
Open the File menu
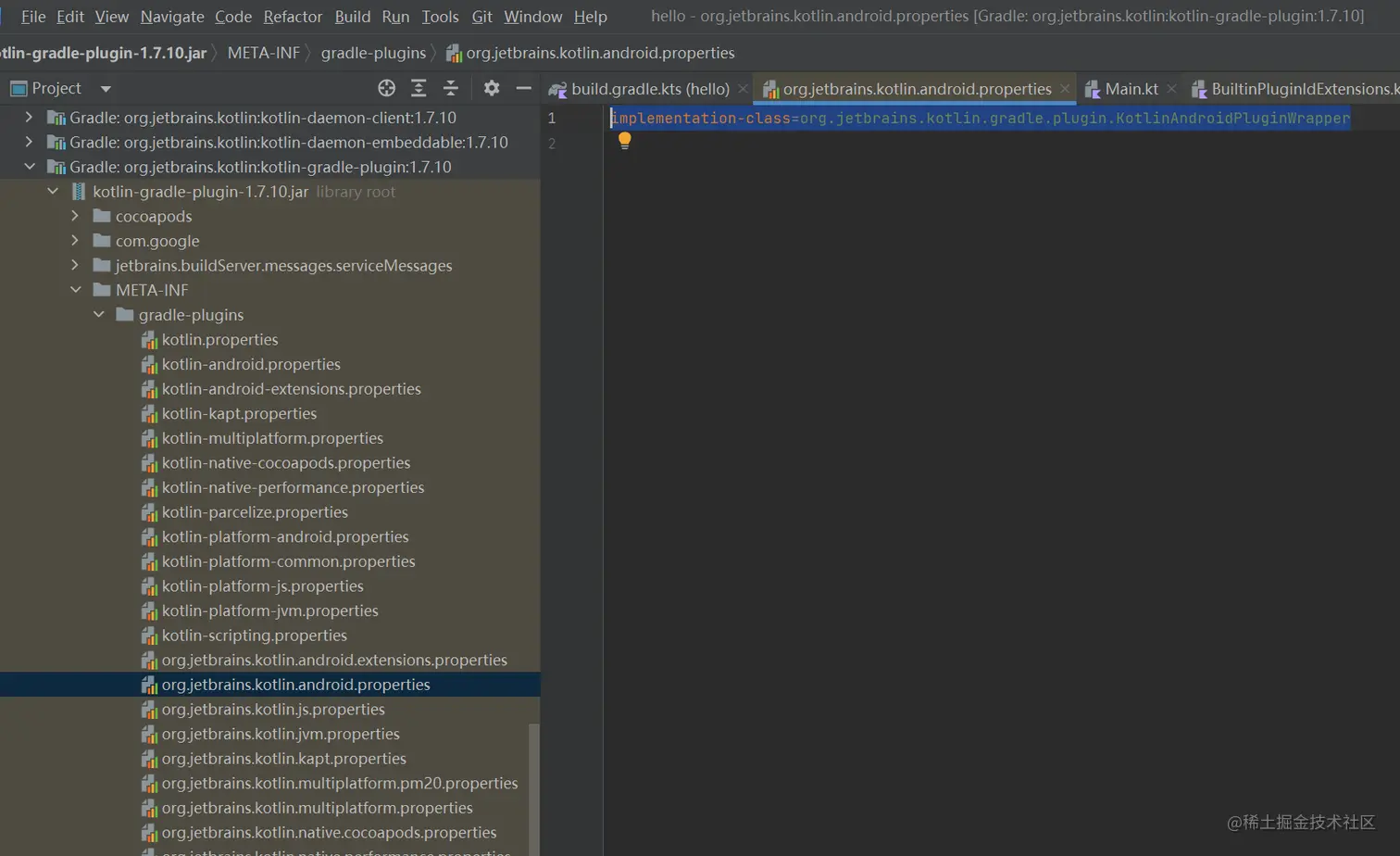click(32, 17)
